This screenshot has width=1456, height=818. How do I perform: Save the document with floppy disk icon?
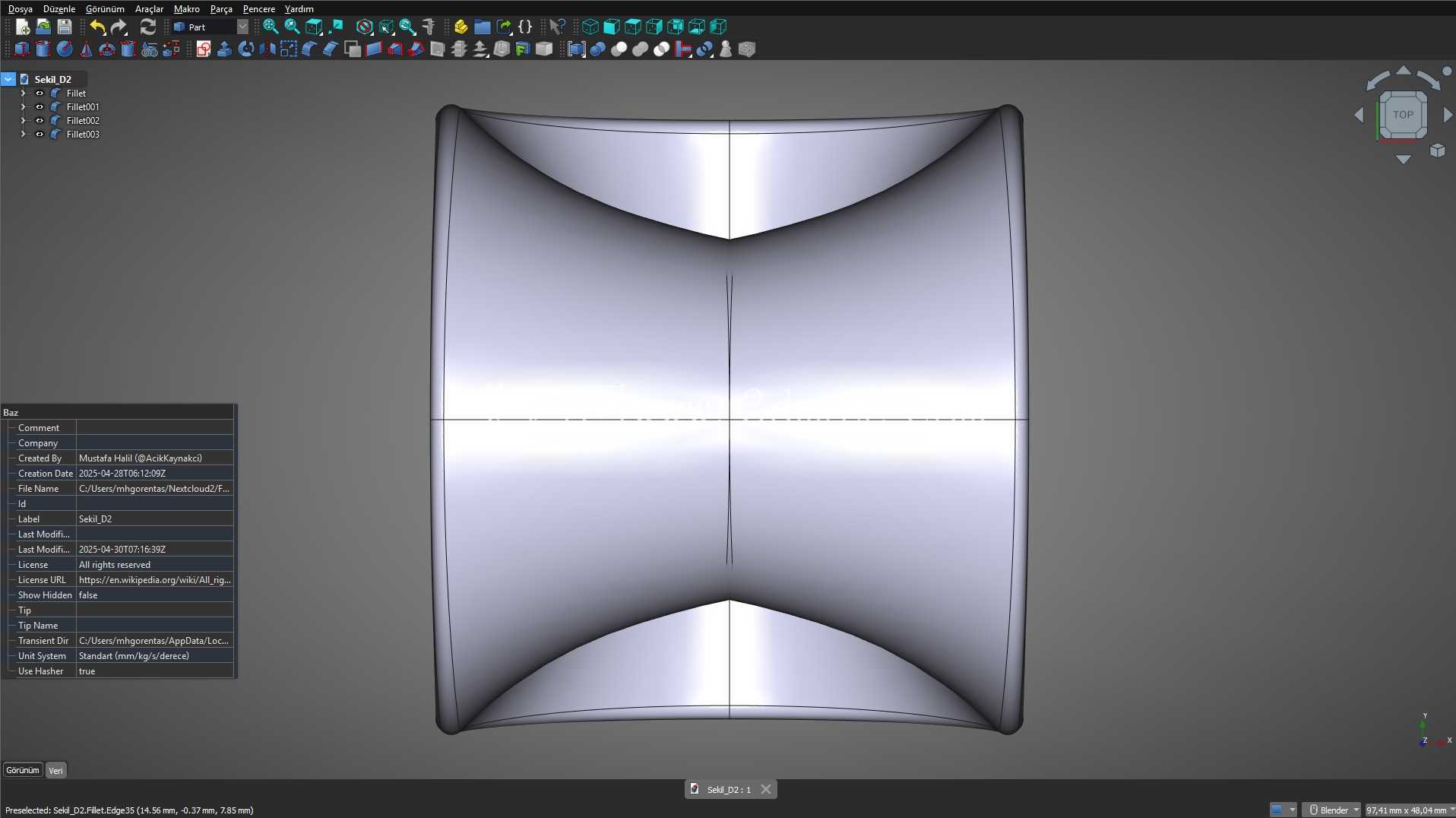tap(65, 27)
